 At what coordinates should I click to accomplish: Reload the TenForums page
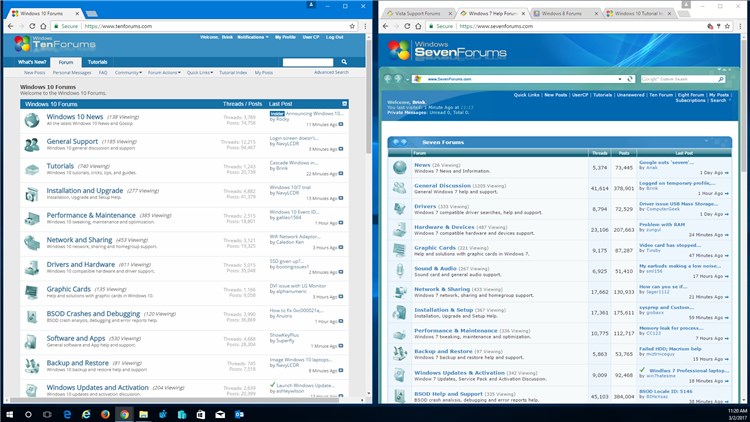[33, 26]
